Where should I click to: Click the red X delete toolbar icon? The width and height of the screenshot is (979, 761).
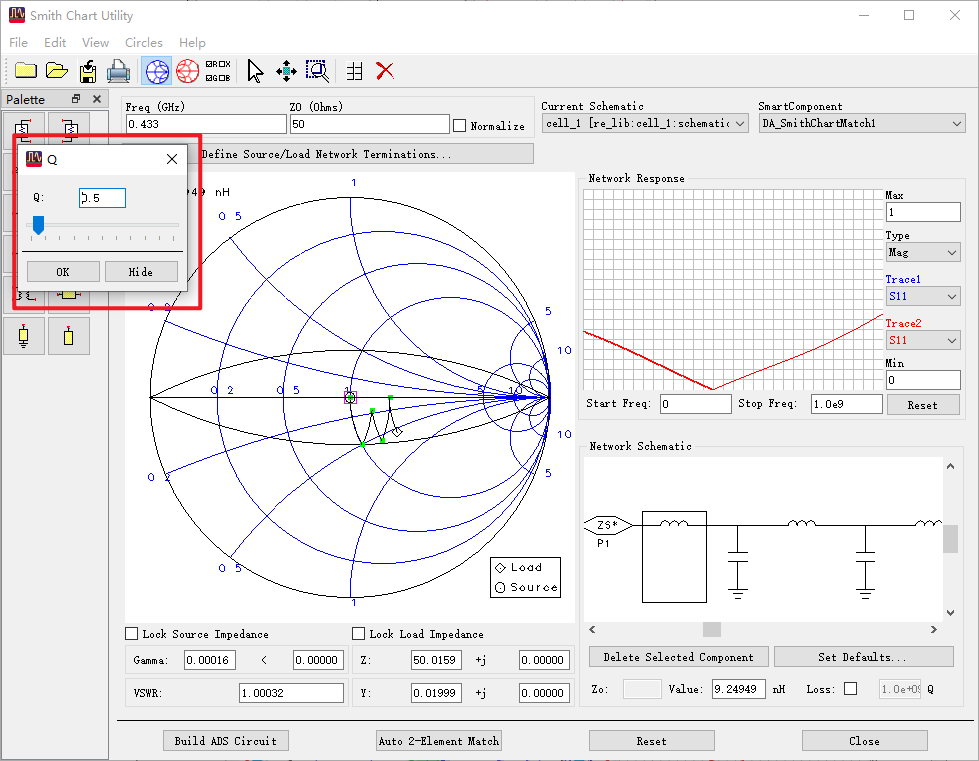[385, 71]
